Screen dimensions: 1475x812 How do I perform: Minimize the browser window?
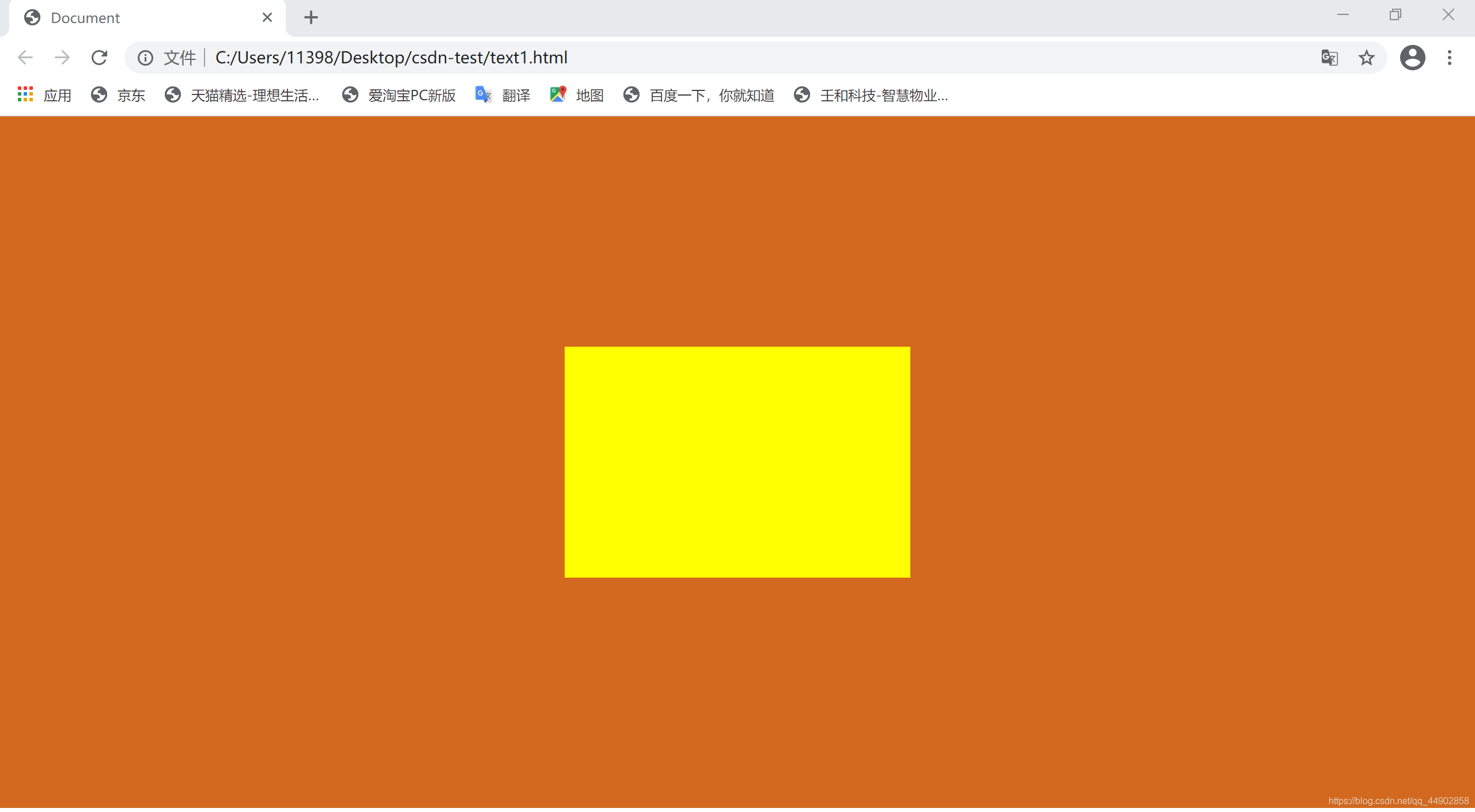click(x=1343, y=15)
